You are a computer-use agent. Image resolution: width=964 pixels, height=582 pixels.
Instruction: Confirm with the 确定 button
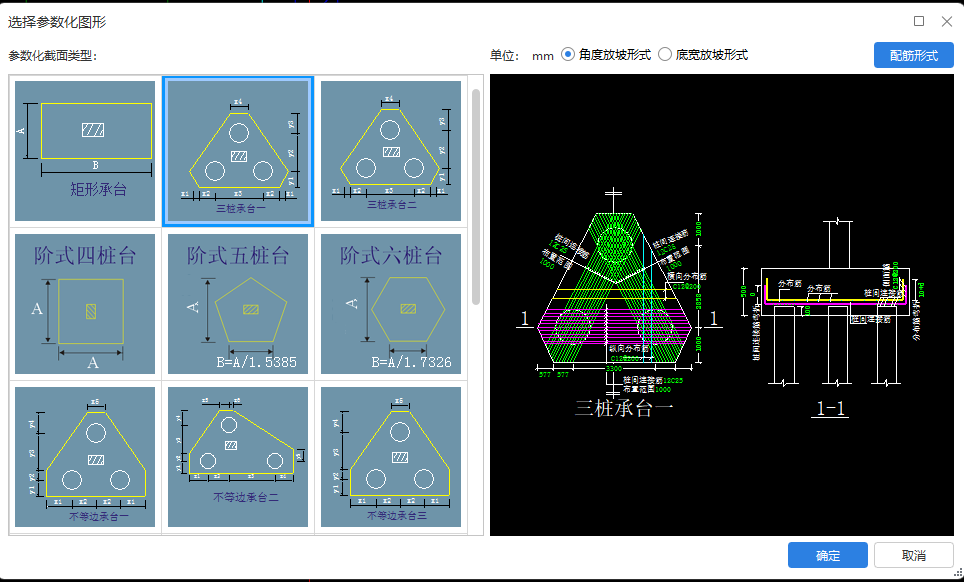(828, 555)
